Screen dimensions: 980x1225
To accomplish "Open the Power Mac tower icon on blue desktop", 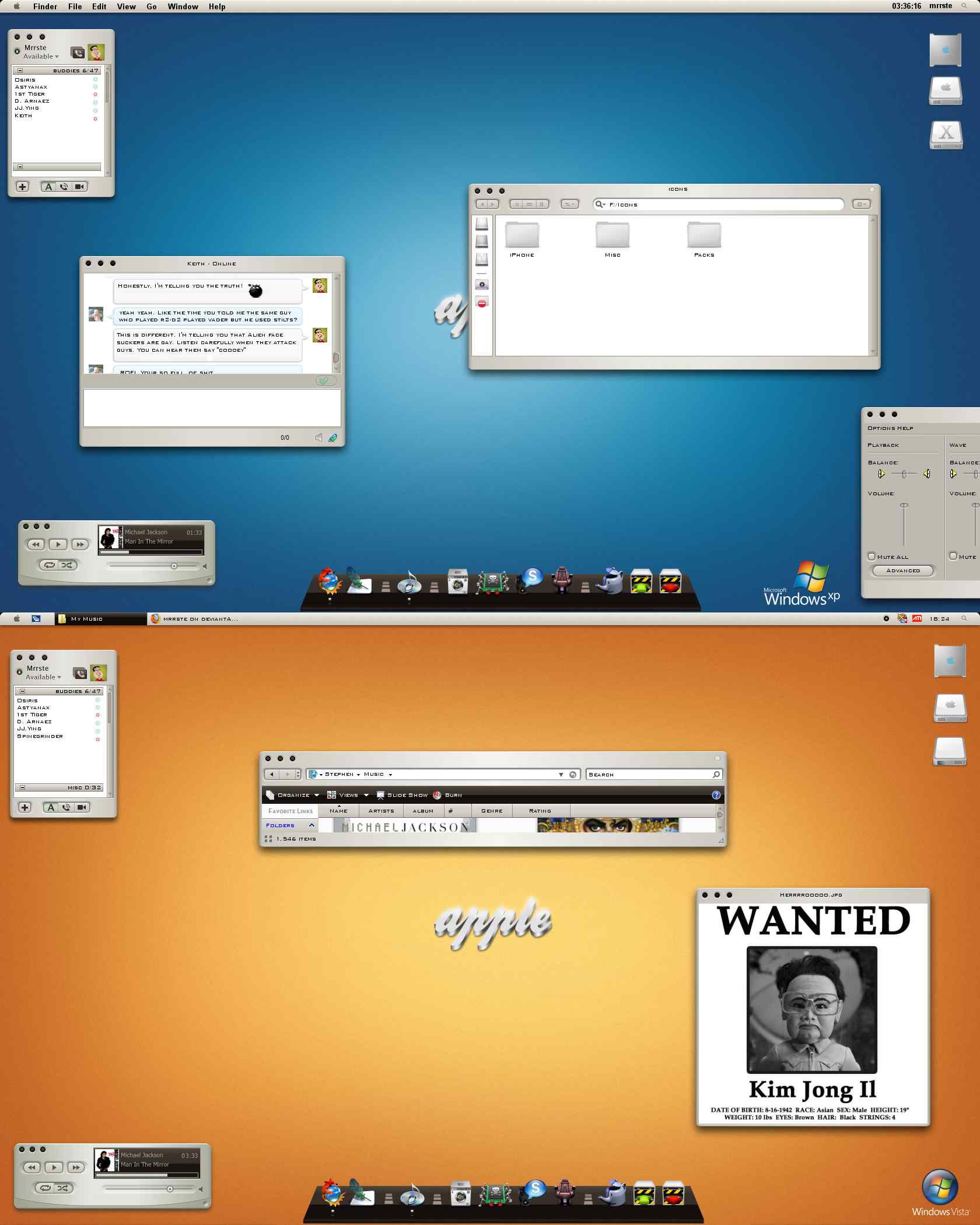I will pyautogui.click(x=945, y=50).
